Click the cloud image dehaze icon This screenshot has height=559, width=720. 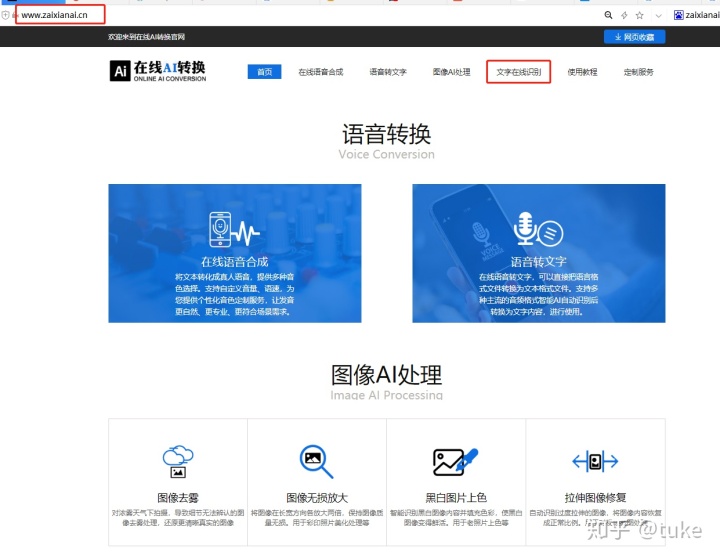tap(178, 462)
